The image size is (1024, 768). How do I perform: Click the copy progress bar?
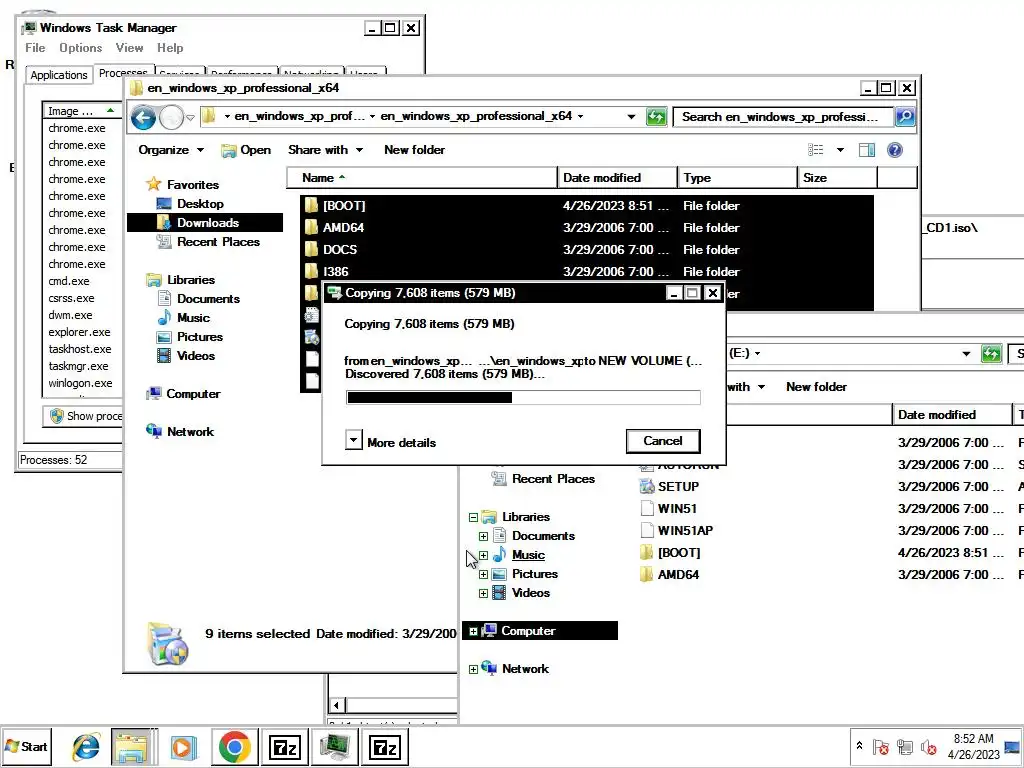point(523,397)
